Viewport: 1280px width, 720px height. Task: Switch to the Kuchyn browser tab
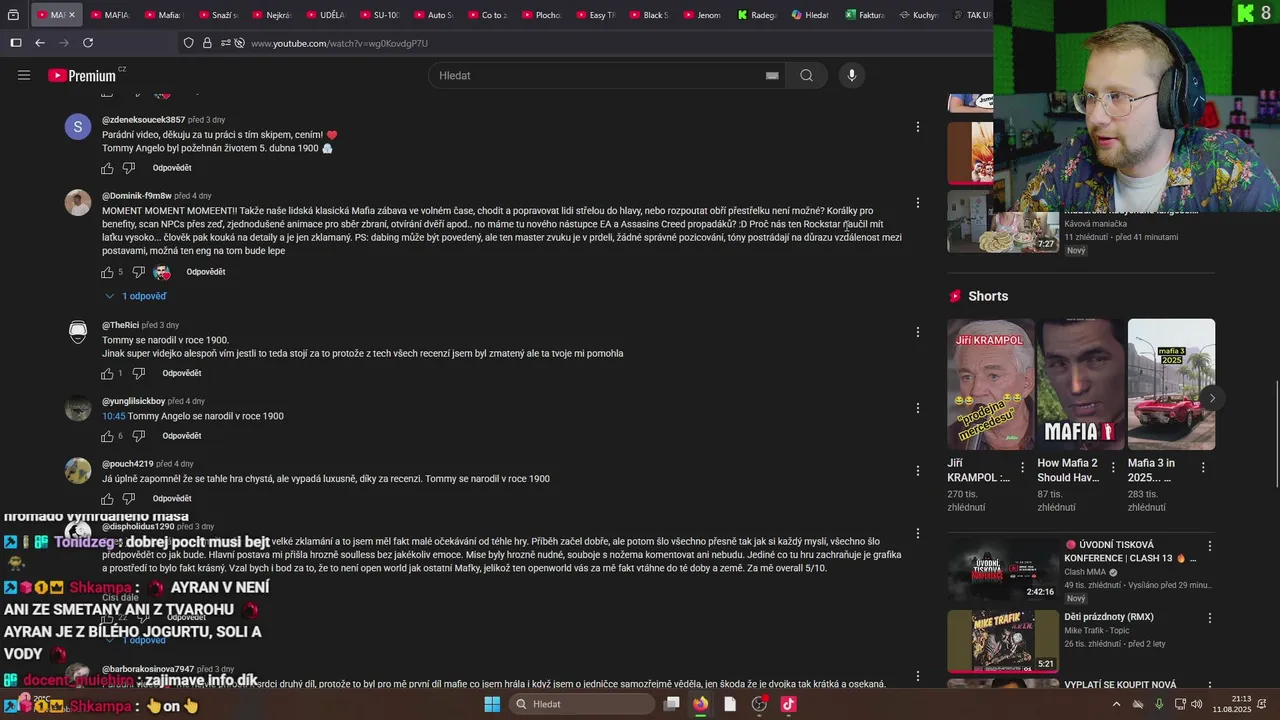(x=917, y=15)
